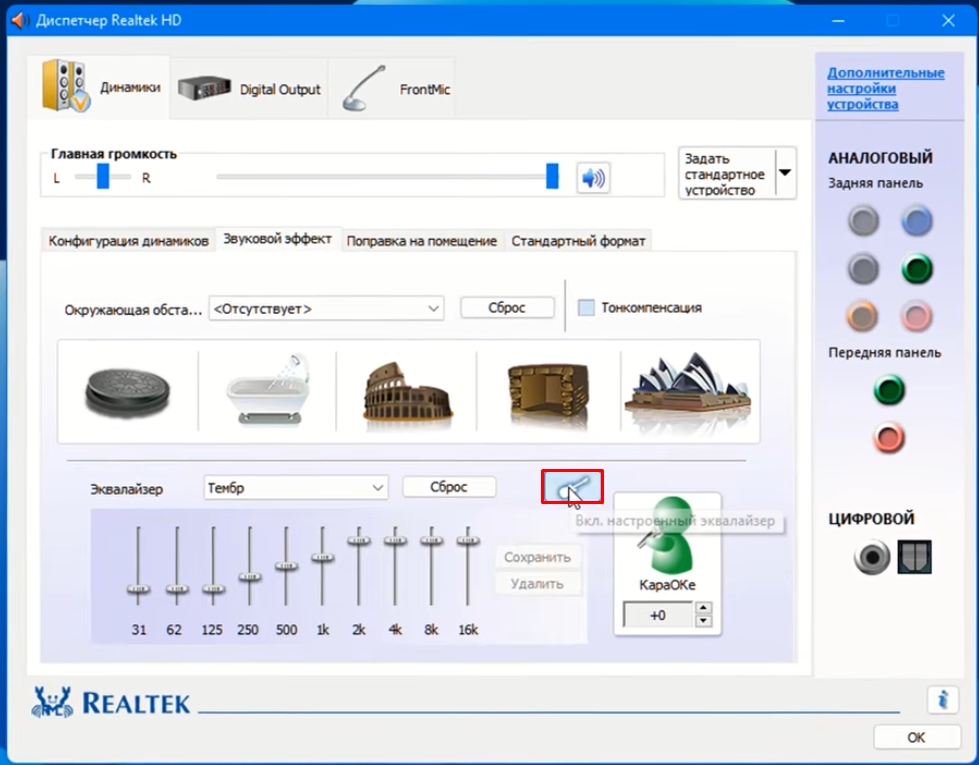Open the Звуковой эффект tab
979x765 pixels.
pos(278,239)
